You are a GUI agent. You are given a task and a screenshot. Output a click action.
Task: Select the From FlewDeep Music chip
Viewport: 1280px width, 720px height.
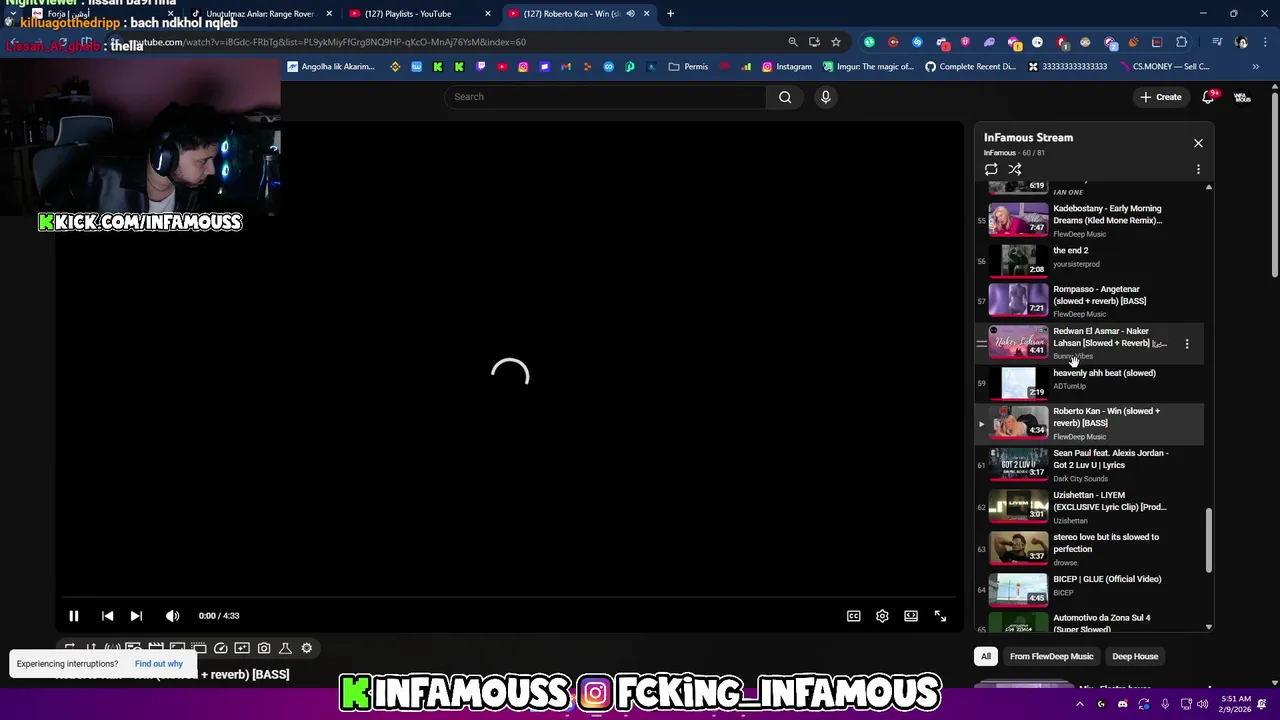pos(1051,657)
